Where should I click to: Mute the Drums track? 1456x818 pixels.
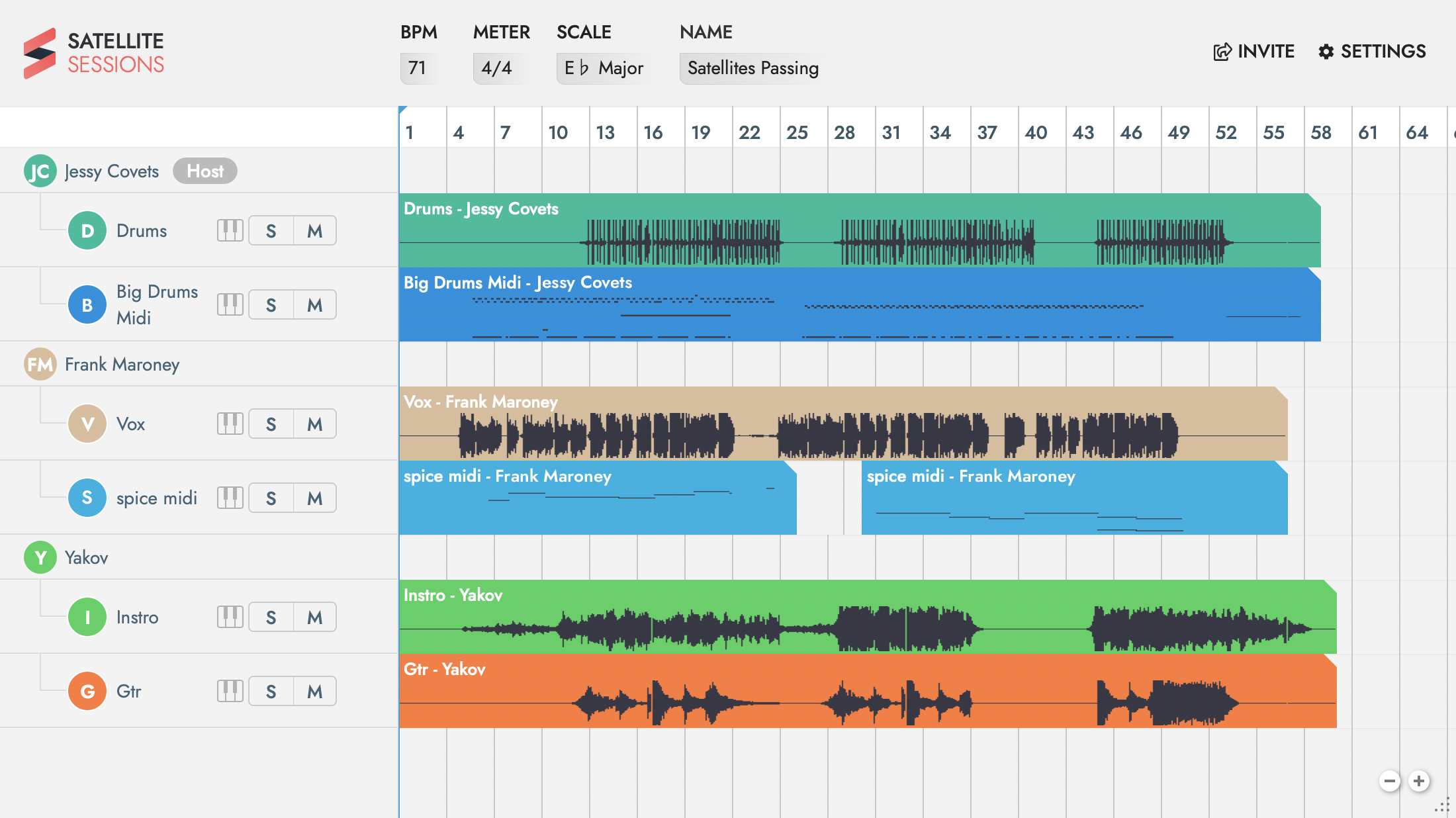[x=314, y=231]
